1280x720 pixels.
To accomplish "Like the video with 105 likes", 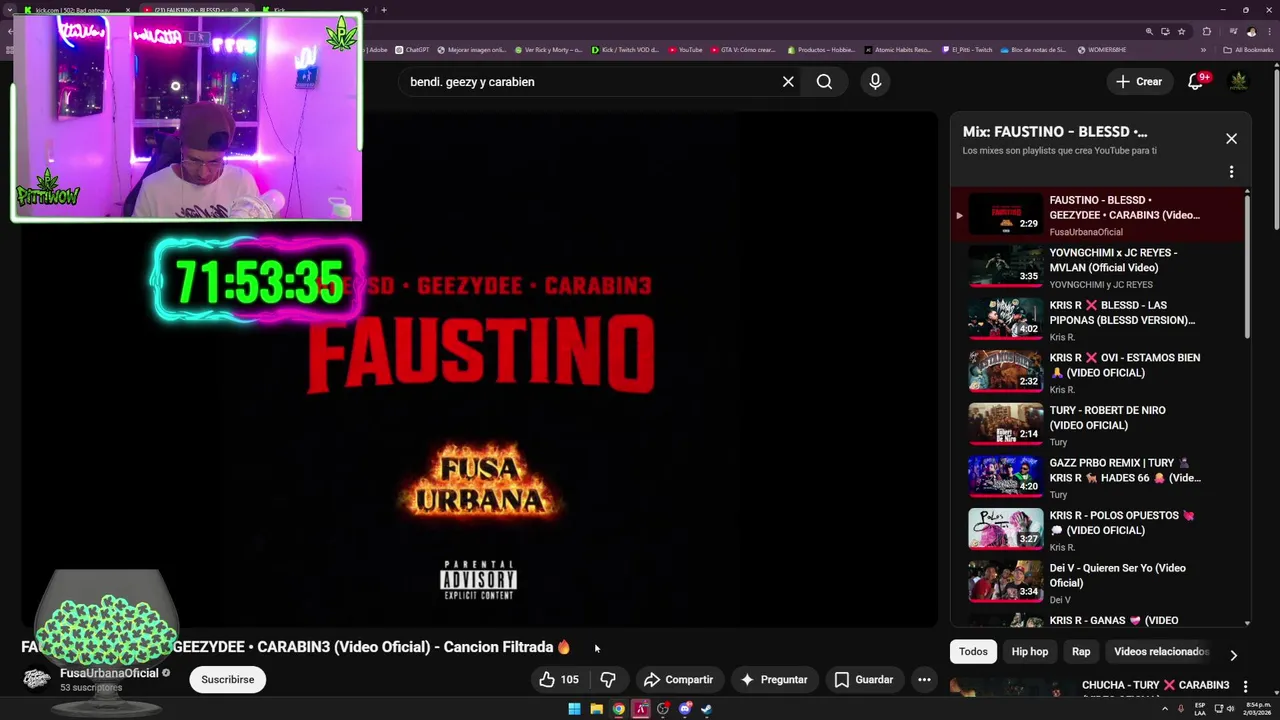I will tap(558, 680).
